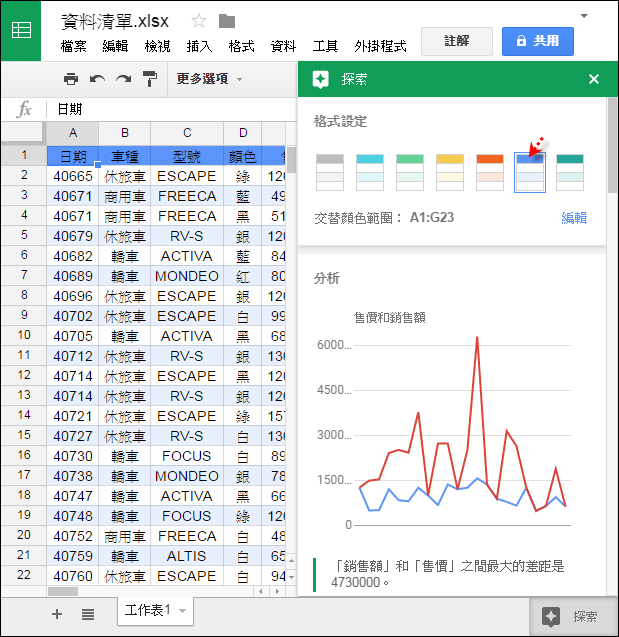Star the 資料清單.xlsx document
This screenshot has height=637, width=619.
click(199, 21)
